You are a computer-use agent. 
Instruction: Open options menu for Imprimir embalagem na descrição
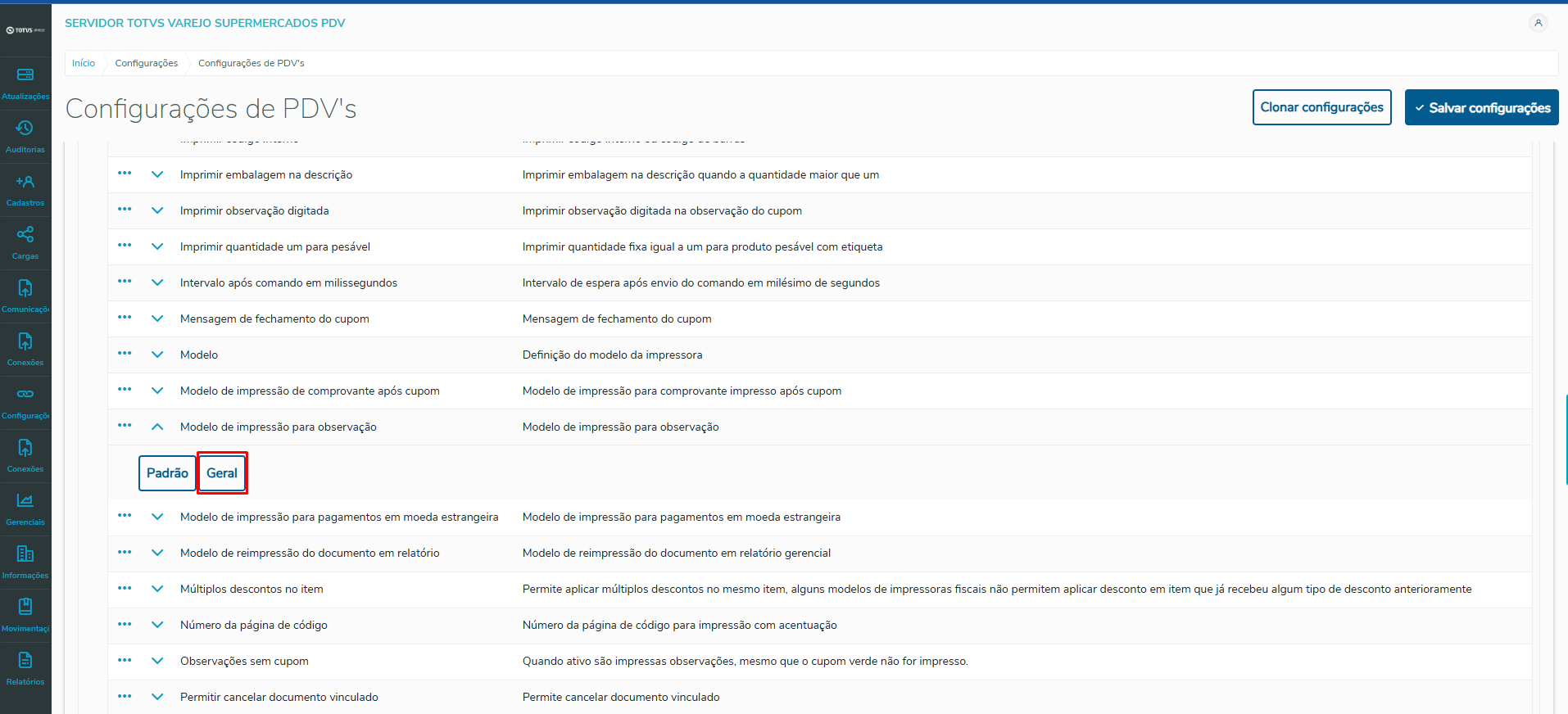tap(125, 174)
